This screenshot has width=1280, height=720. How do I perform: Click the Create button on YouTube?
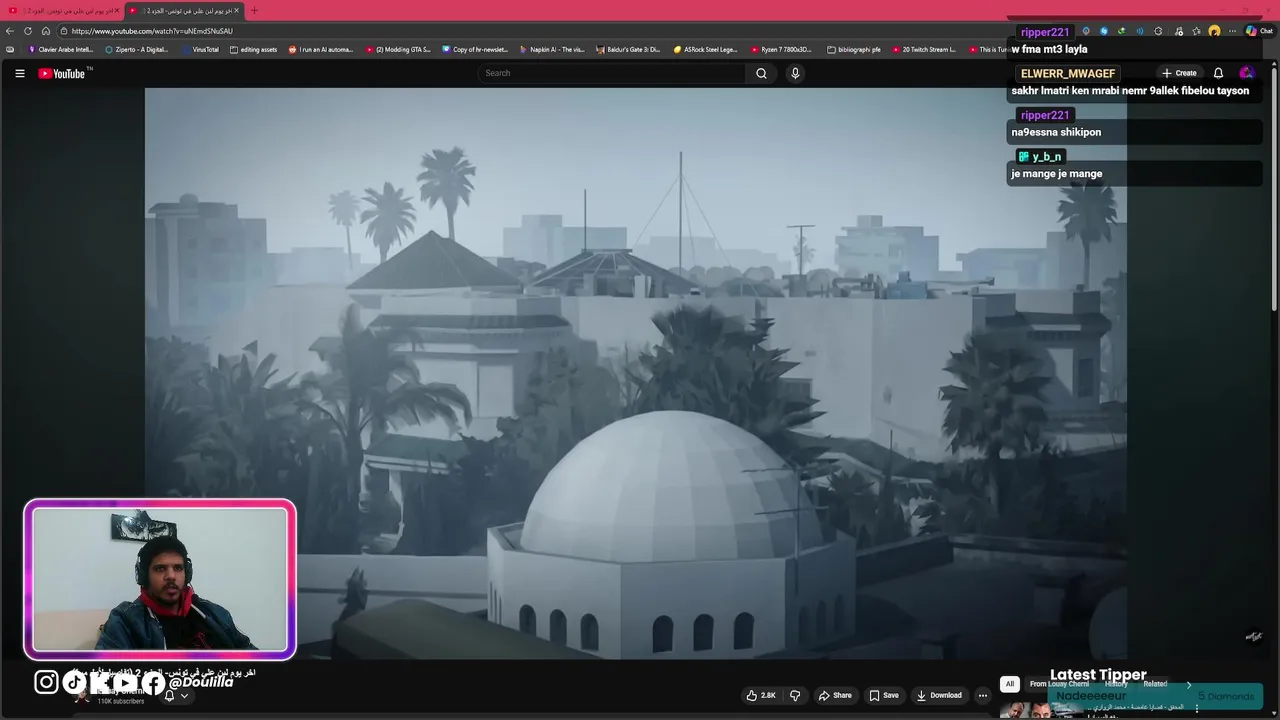1179,73
